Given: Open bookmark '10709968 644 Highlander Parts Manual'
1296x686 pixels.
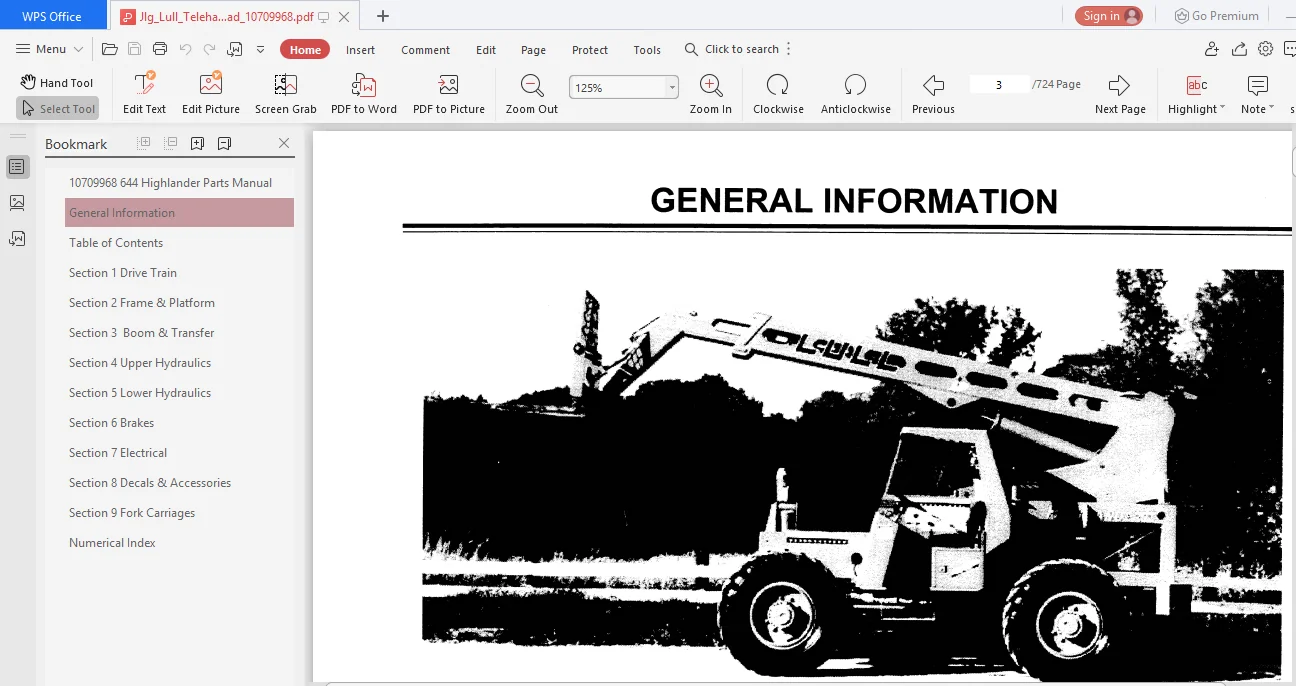Looking at the screenshot, I should pyautogui.click(x=170, y=183).
